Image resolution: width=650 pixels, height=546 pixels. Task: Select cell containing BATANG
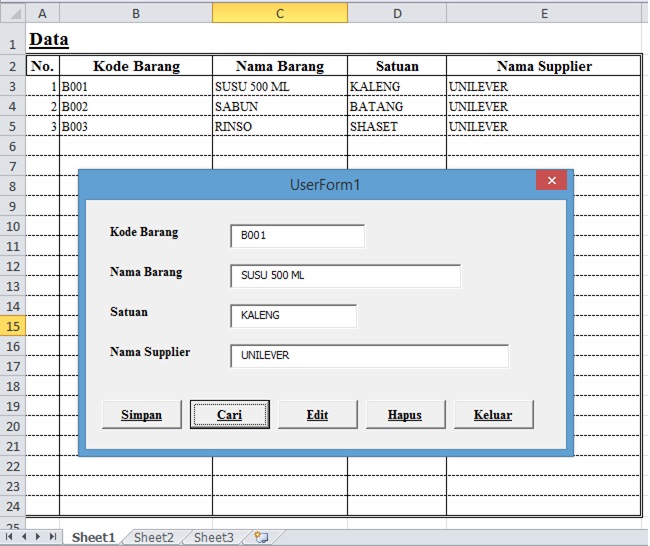(397, 106)
